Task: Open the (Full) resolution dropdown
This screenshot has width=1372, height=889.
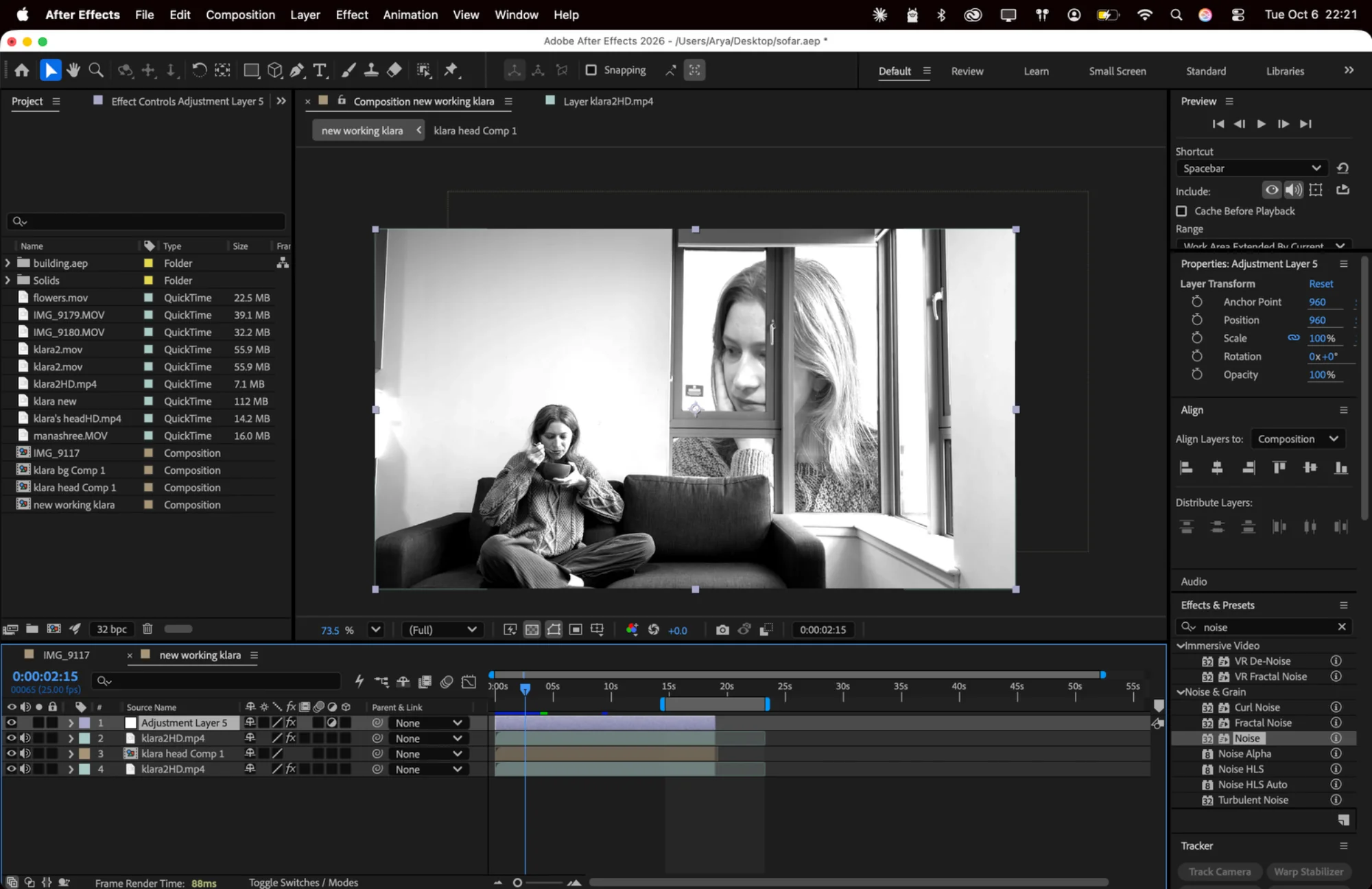Action: coord(442,630)
